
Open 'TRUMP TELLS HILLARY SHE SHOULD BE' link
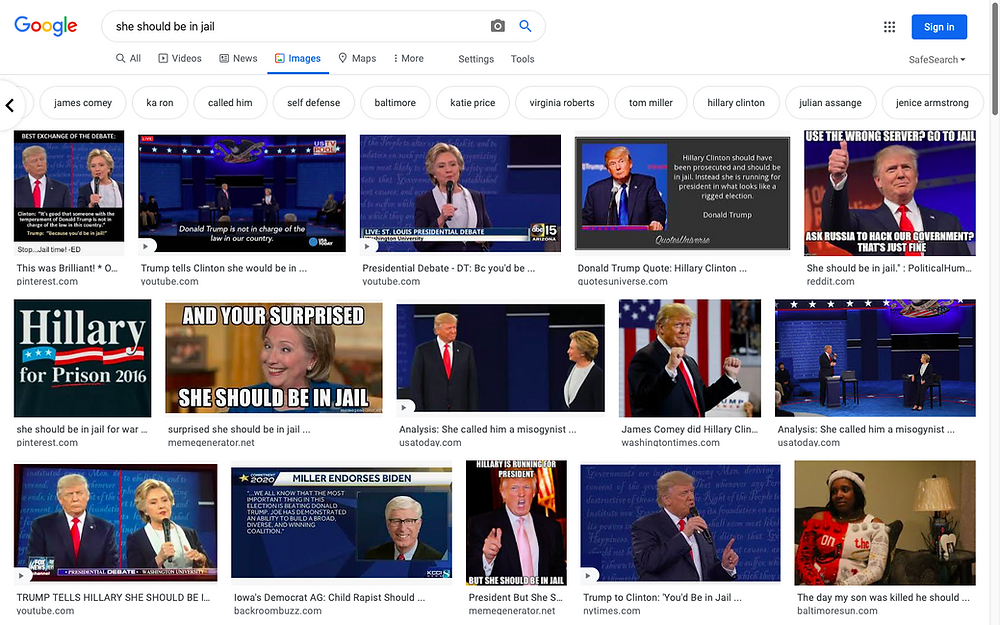point(113,598)
